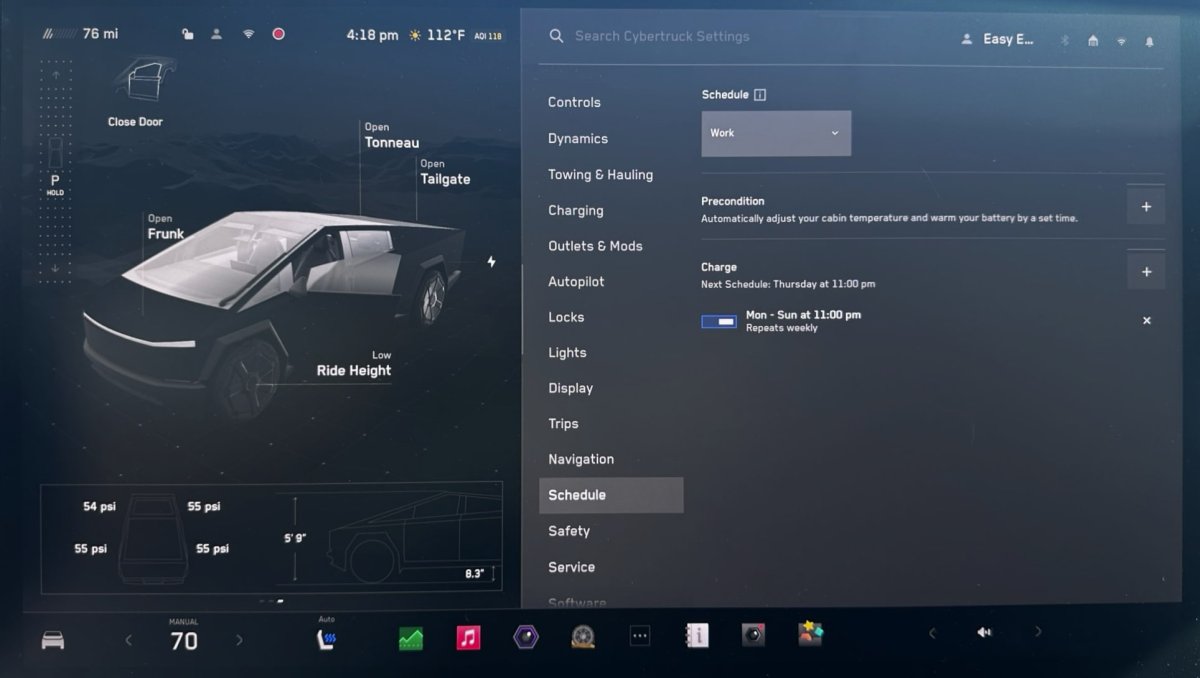The height and width of the screenshot is (678, 1200).
Task: Open Service settings section
Action: pos(572,567)
